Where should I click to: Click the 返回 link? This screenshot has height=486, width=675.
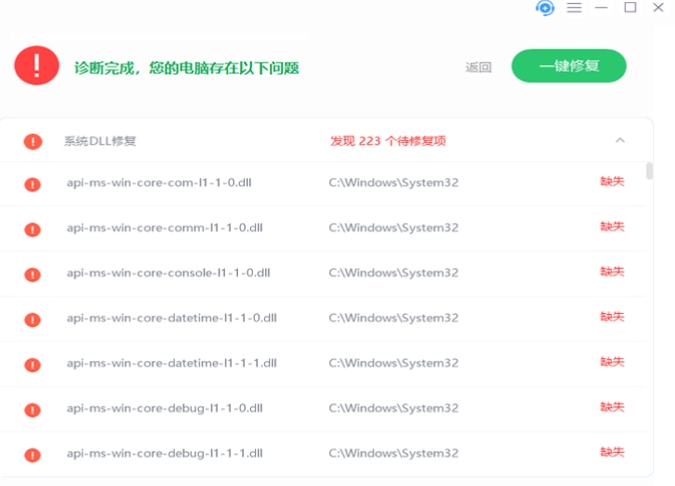click(x=478, y=67)
